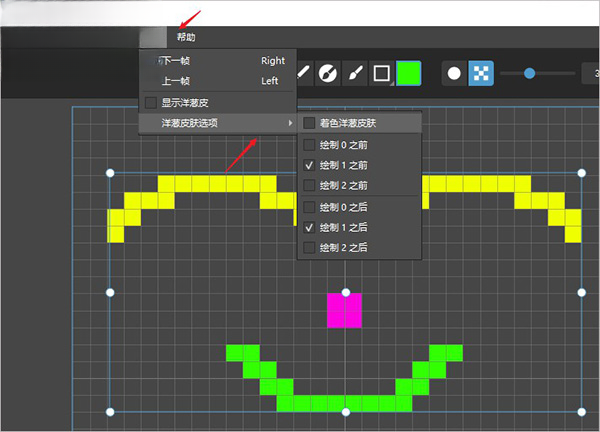Adjust the brush size slider
Viewport: 600px width, 432px height.
coord(530,73)
